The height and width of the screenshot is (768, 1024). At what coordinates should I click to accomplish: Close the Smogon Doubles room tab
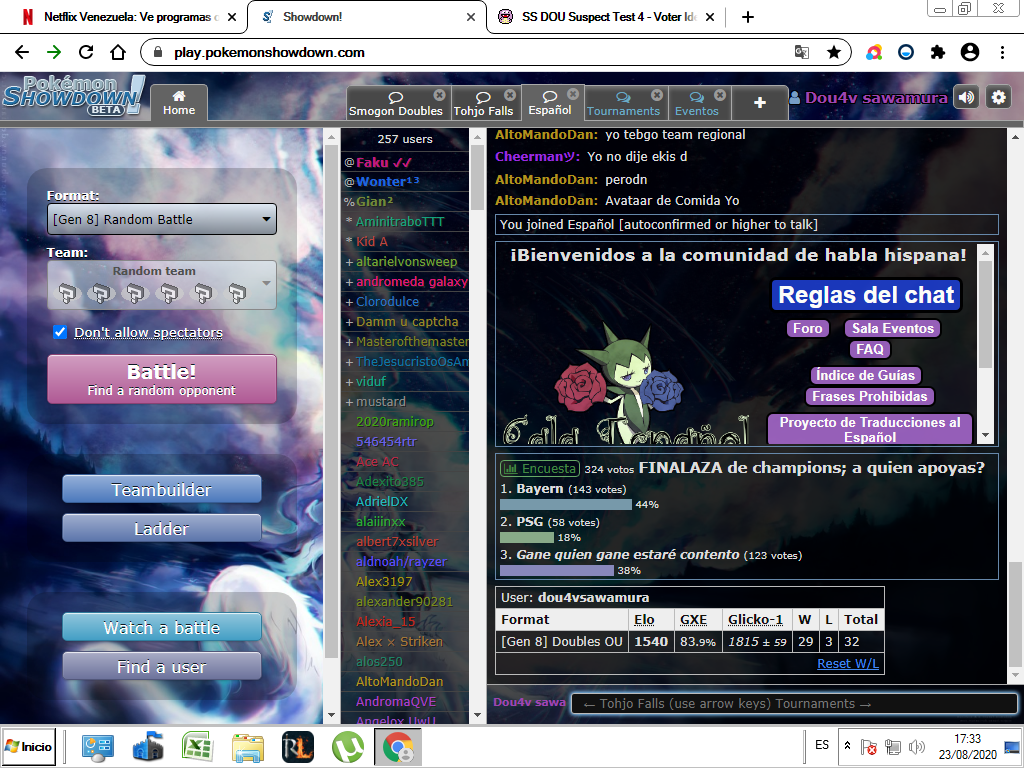click(440, 95)
